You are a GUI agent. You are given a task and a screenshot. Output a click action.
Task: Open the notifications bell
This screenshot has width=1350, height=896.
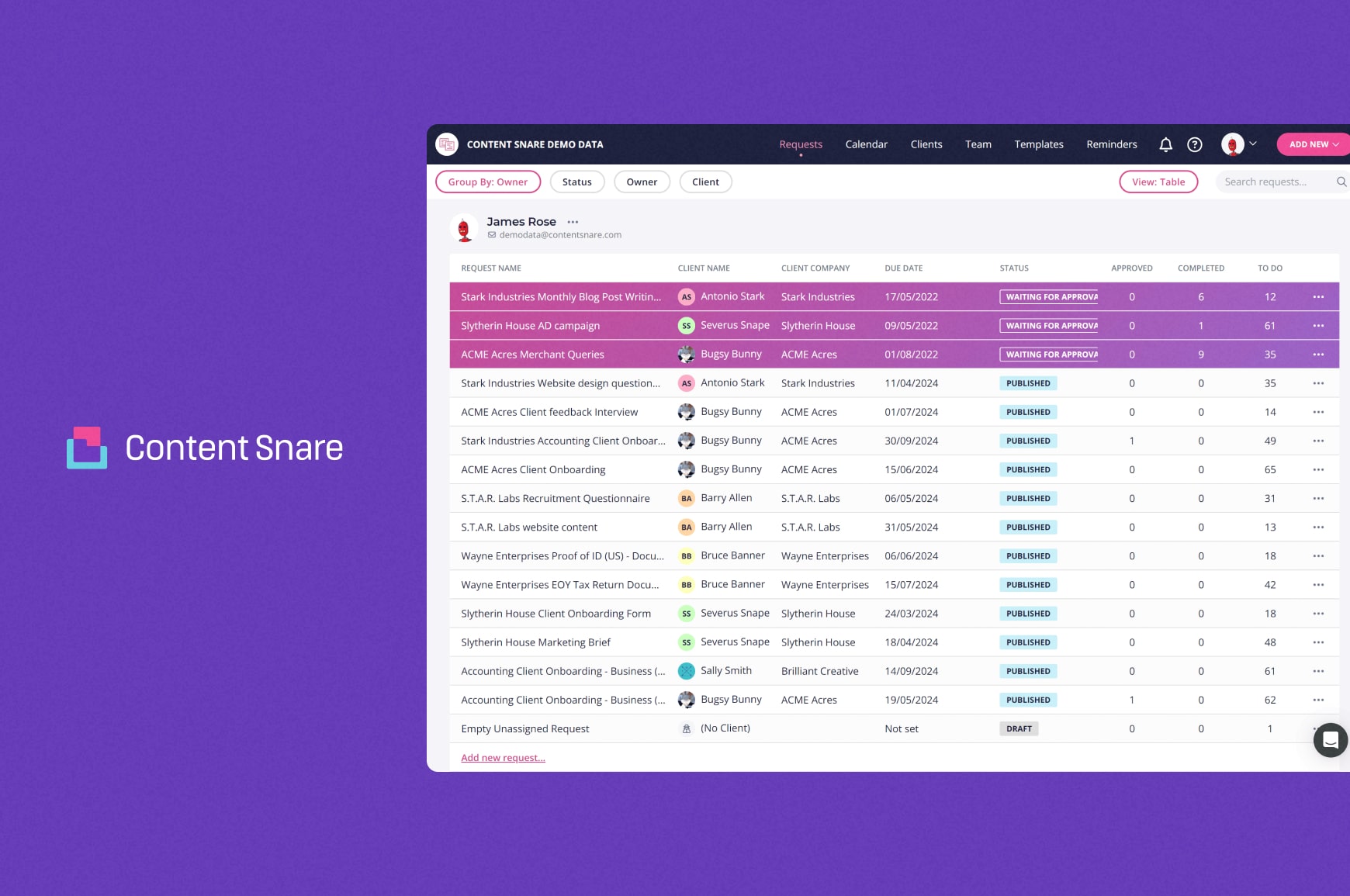[x=1165, y=144]
